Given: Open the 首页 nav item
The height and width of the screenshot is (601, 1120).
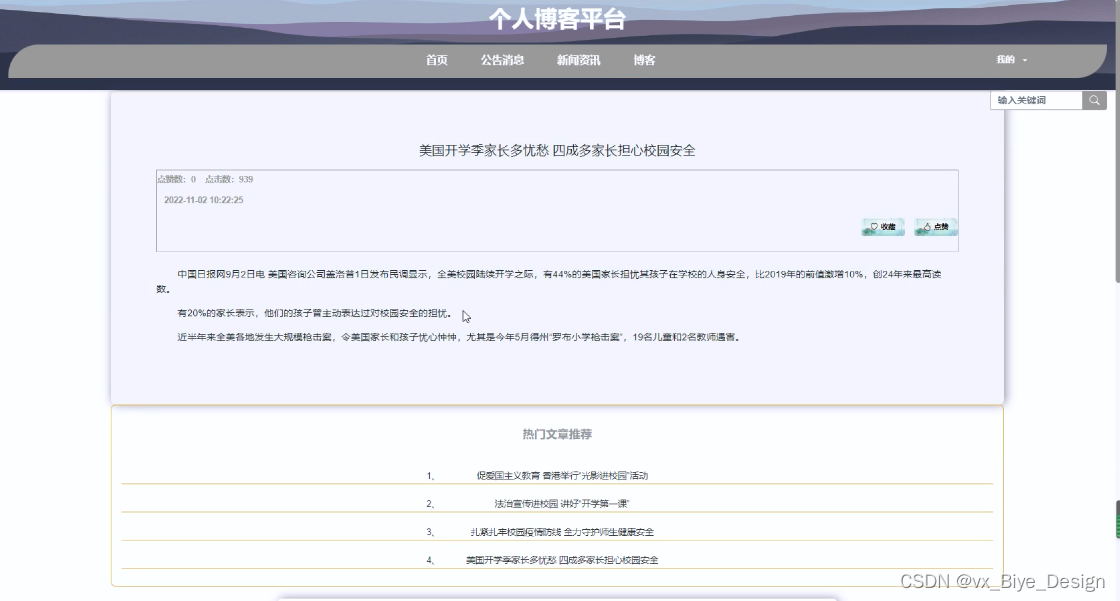Looking at the screenshot, I should pos(436,60).
